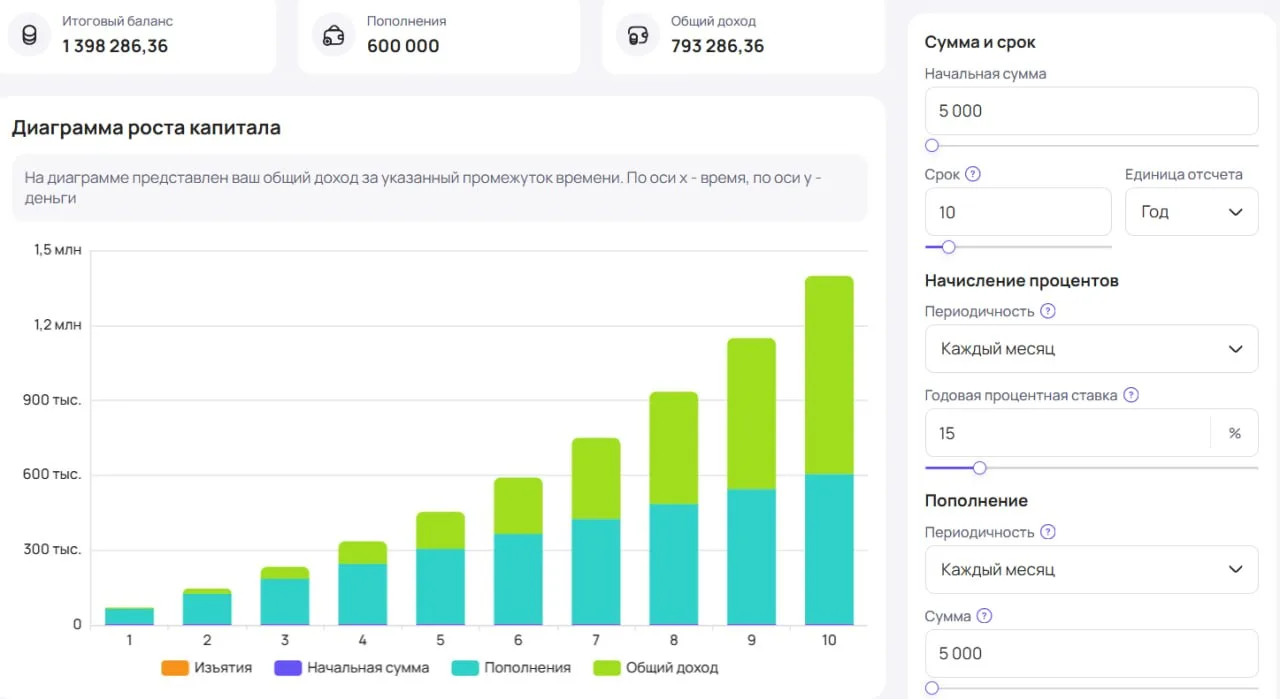Click the annual interest rate field showing 15
This screenshot has width=1280, height=699.
1068,433
